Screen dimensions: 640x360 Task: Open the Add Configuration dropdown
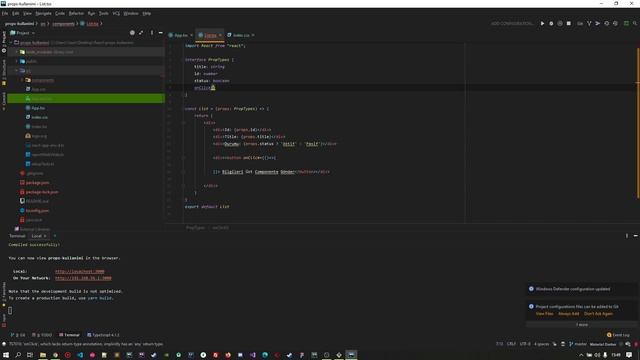512,24
